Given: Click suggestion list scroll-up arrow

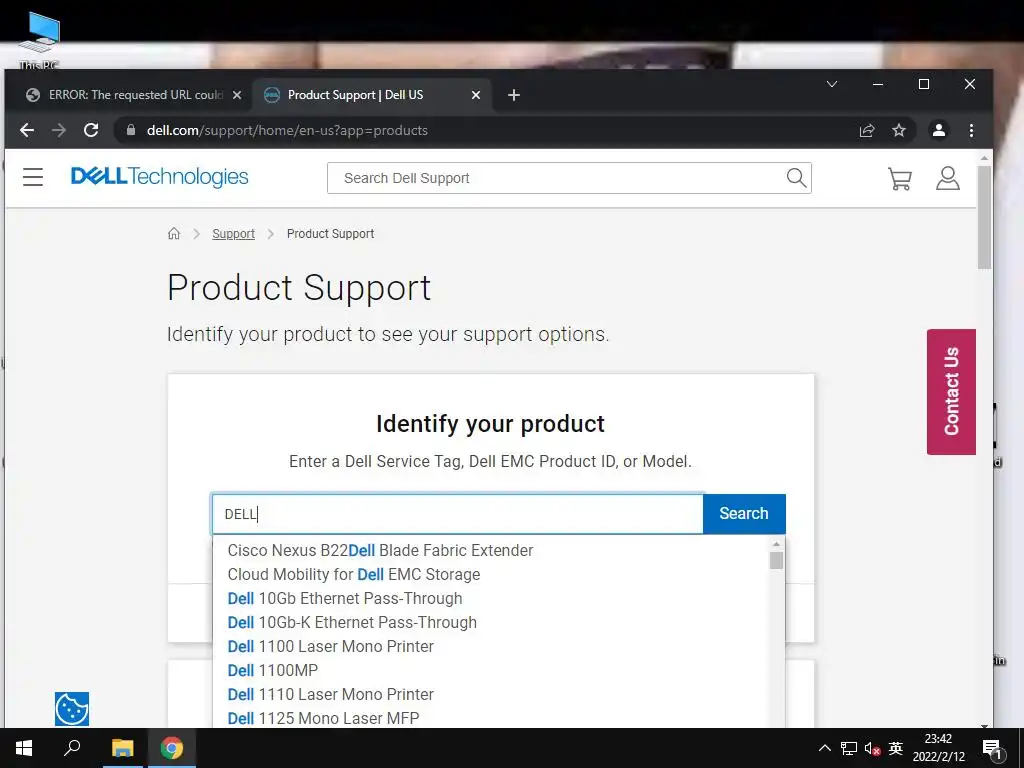Looking at the screenshot, I should tap(776, 543).
